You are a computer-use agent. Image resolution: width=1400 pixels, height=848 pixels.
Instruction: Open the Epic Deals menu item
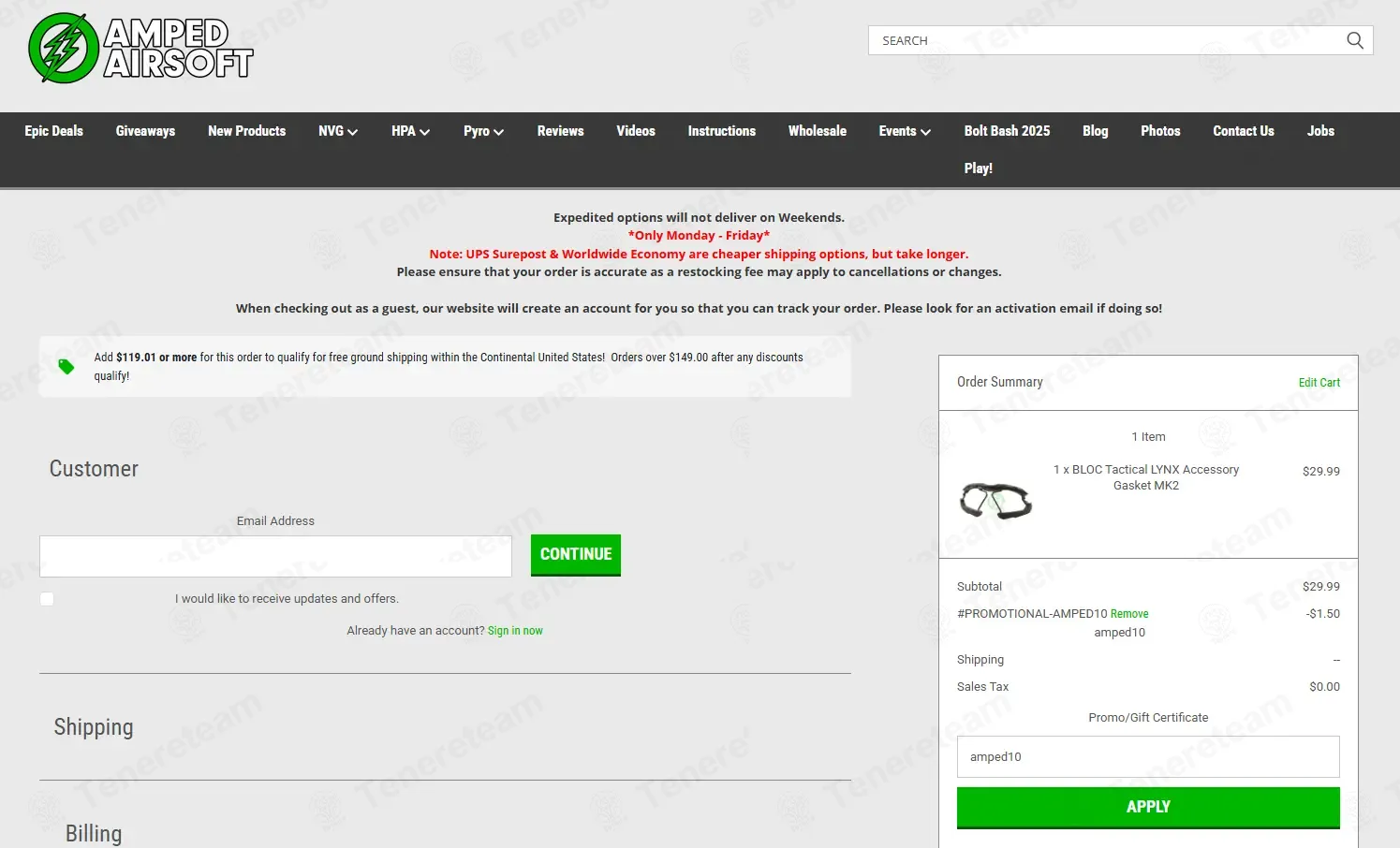[53, 131]
